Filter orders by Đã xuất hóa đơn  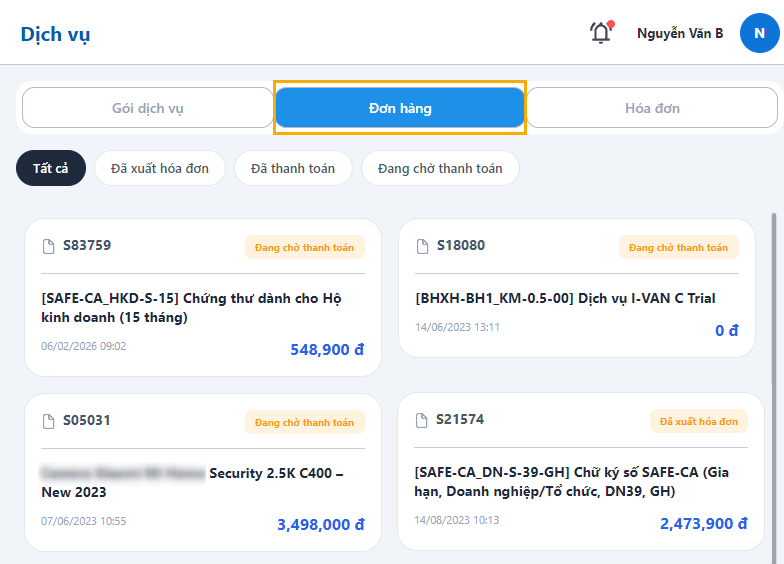click(x=160, y=168)
